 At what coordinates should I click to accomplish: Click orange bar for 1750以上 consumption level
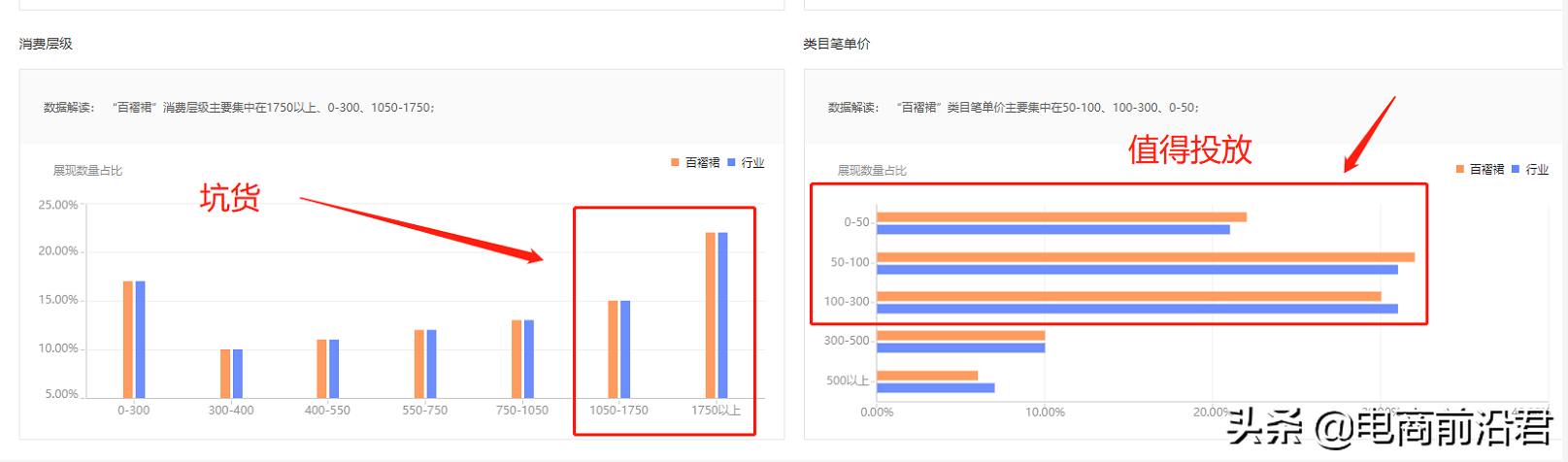711,315
